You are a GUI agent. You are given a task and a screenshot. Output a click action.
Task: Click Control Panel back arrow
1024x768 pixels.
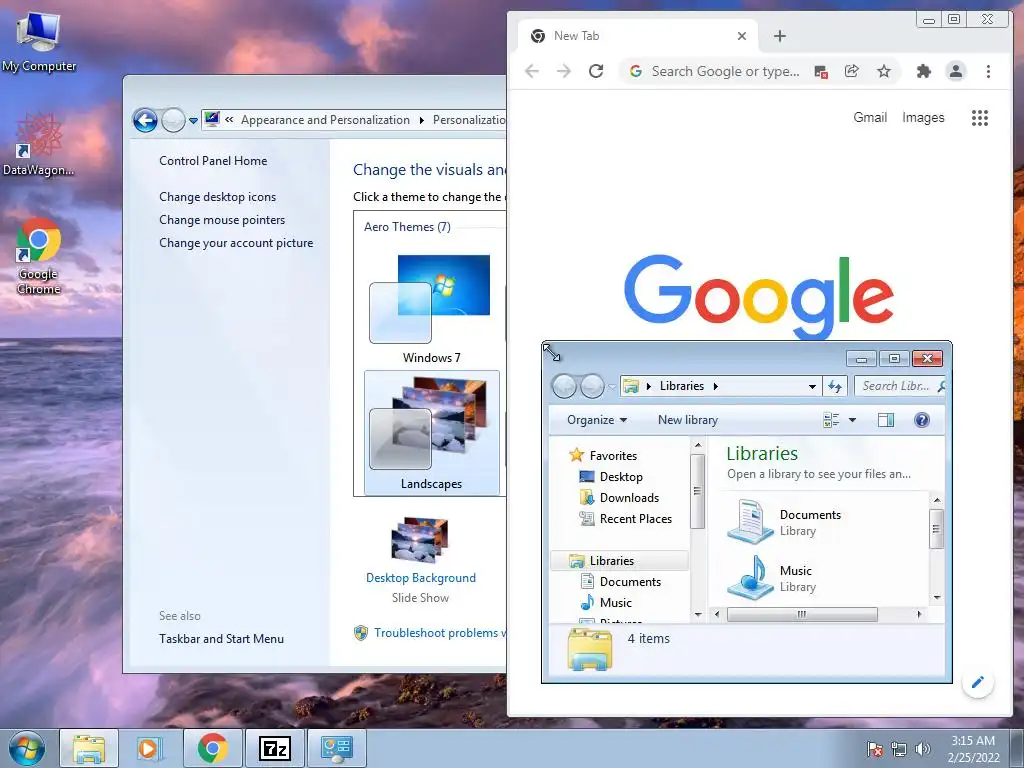(145, 120)
